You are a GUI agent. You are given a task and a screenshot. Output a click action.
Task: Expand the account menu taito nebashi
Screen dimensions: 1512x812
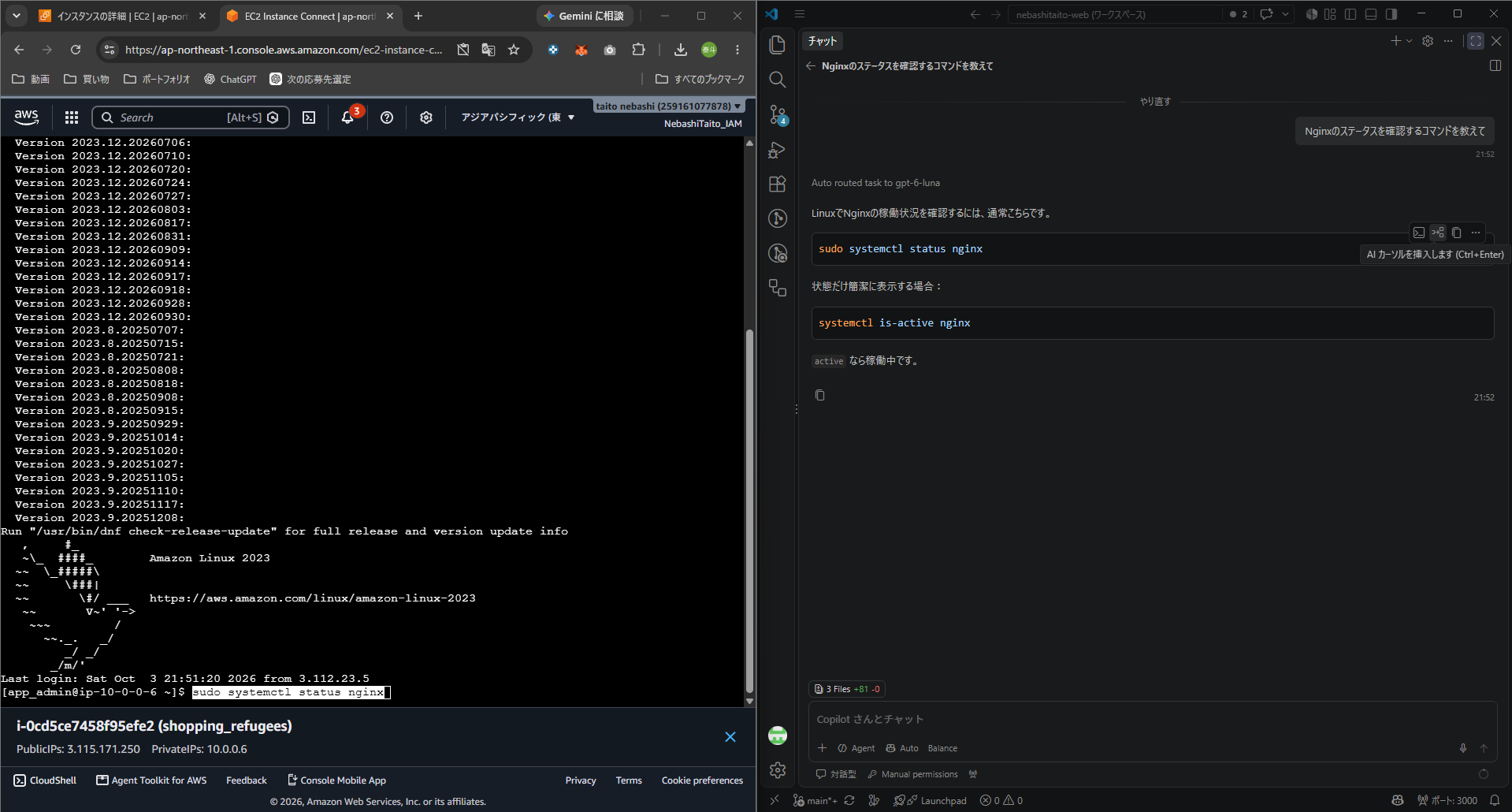tap(668, 106)
